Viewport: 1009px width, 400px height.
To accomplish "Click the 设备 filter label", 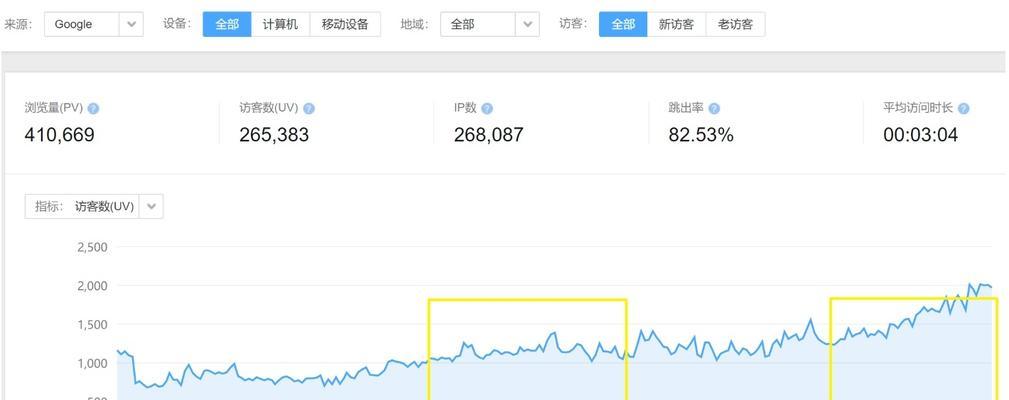I will 178,24.
